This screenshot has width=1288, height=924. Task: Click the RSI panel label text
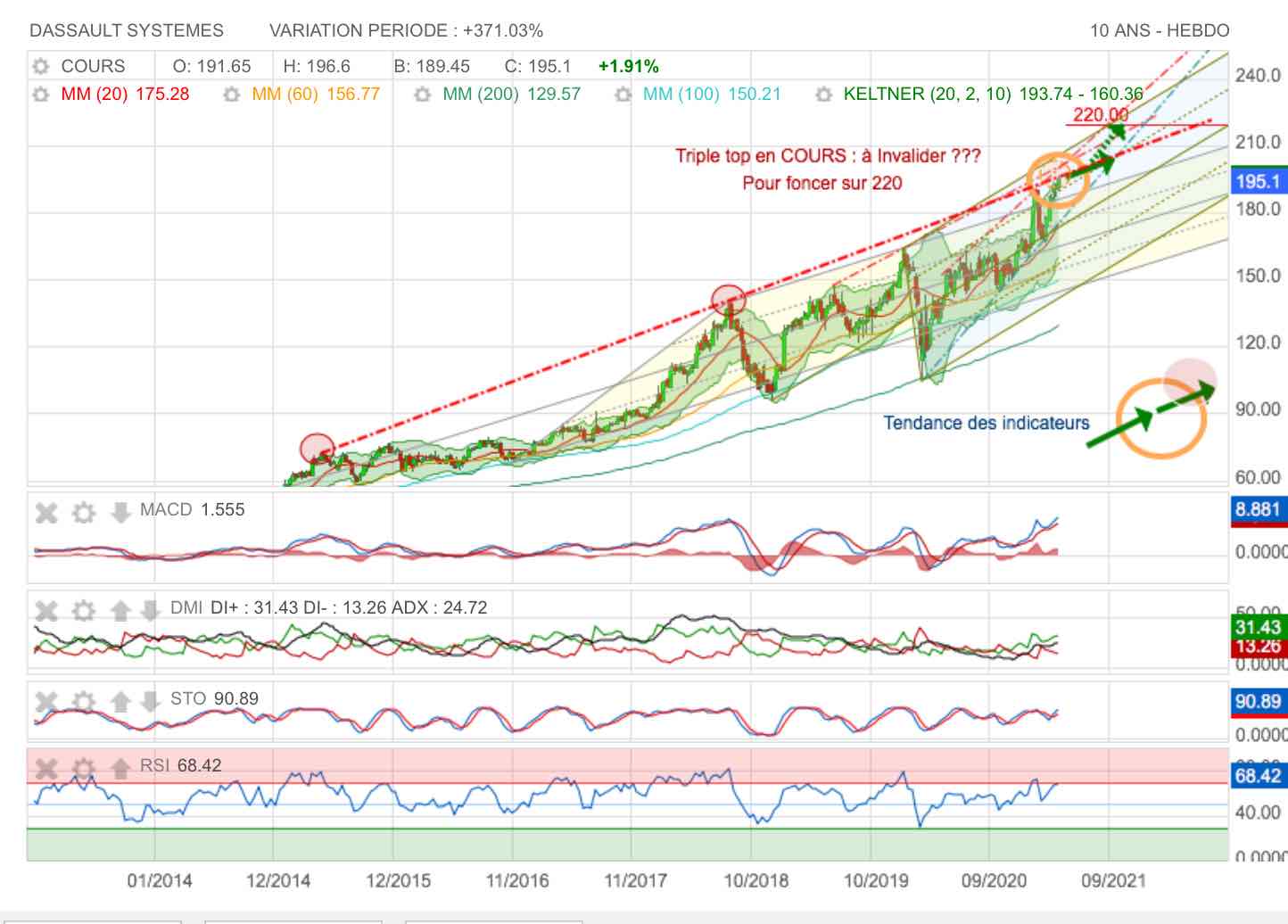click(180, 766)
